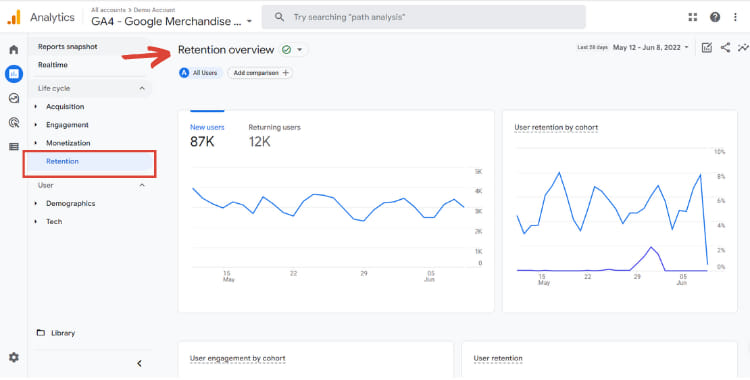This screenshot has width=750, height=380.
Task: Click the search magnifier icon
Action: click(x=279, y=17)
